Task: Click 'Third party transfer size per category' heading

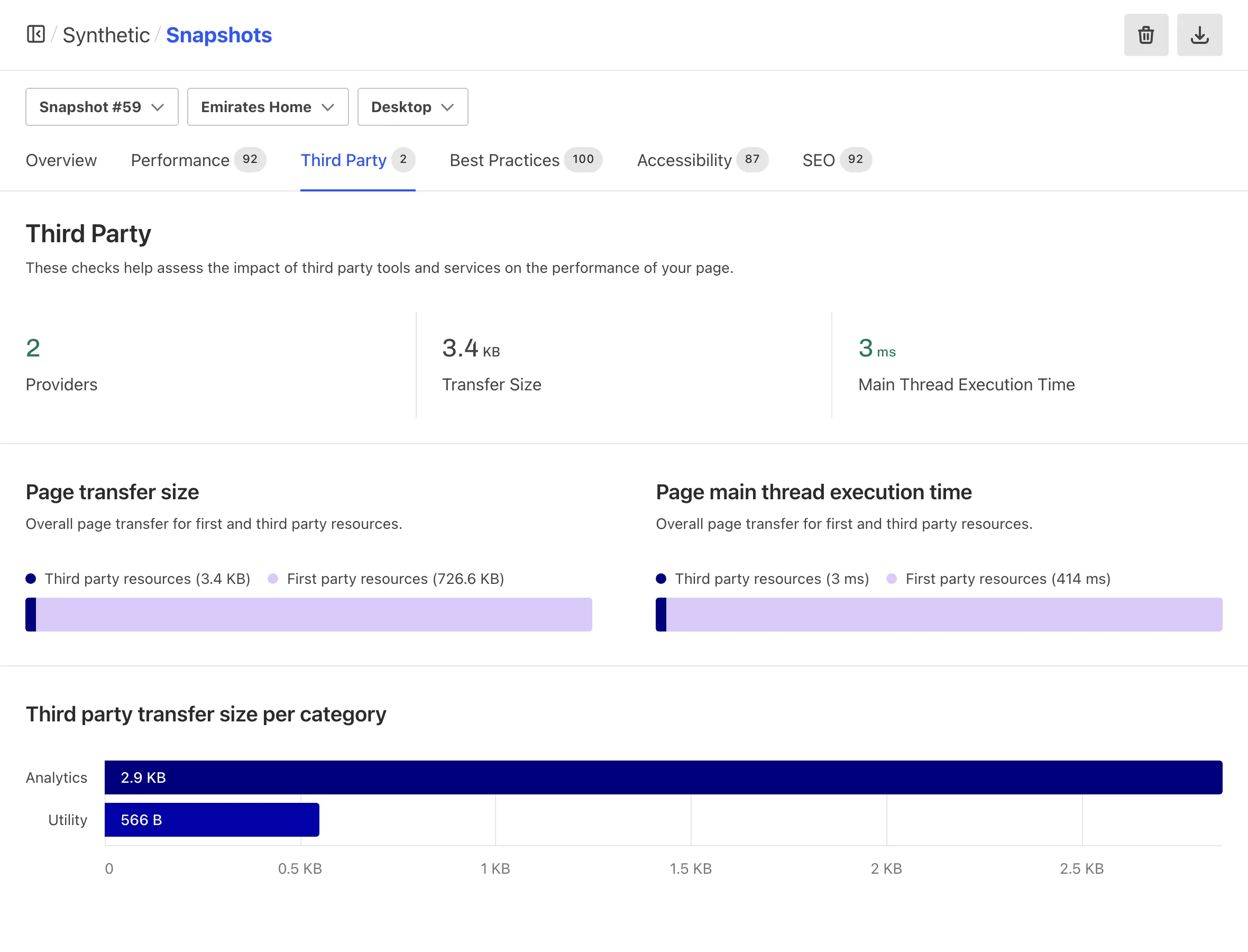Action: 206,714
